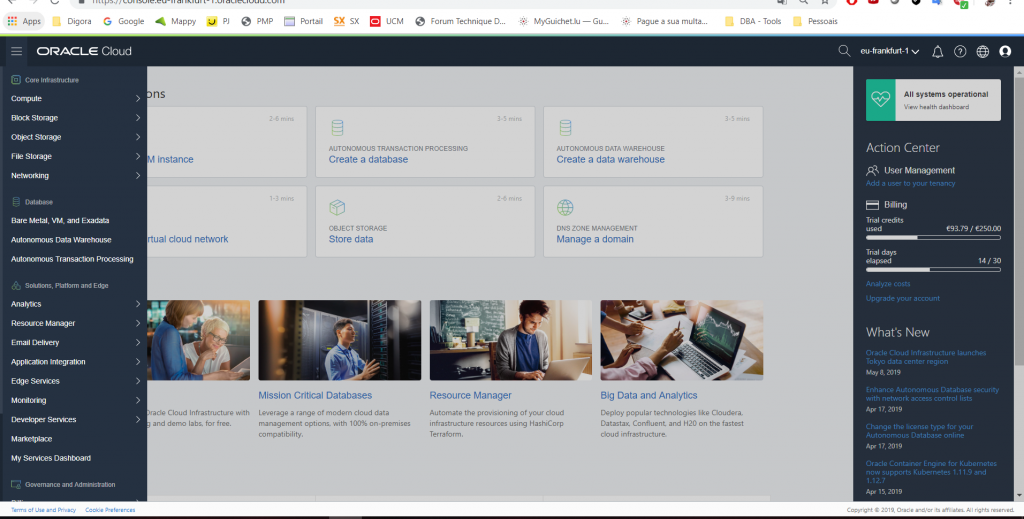Open the Pessoais bookmark folder
Image resolution: width=1024 pixels, height=519 pixels.
coord(815,21)
